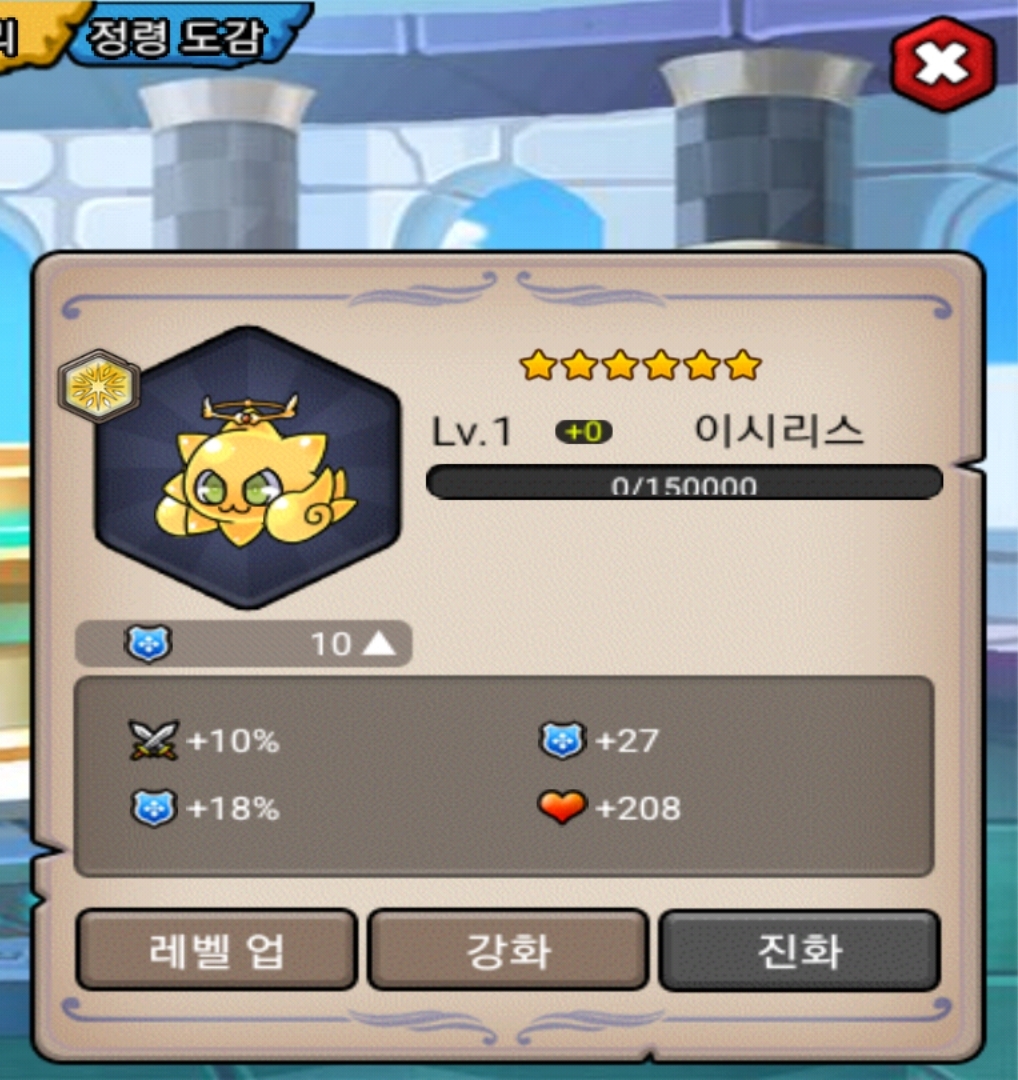Tap the 진화 button

[x=800, y=951]
